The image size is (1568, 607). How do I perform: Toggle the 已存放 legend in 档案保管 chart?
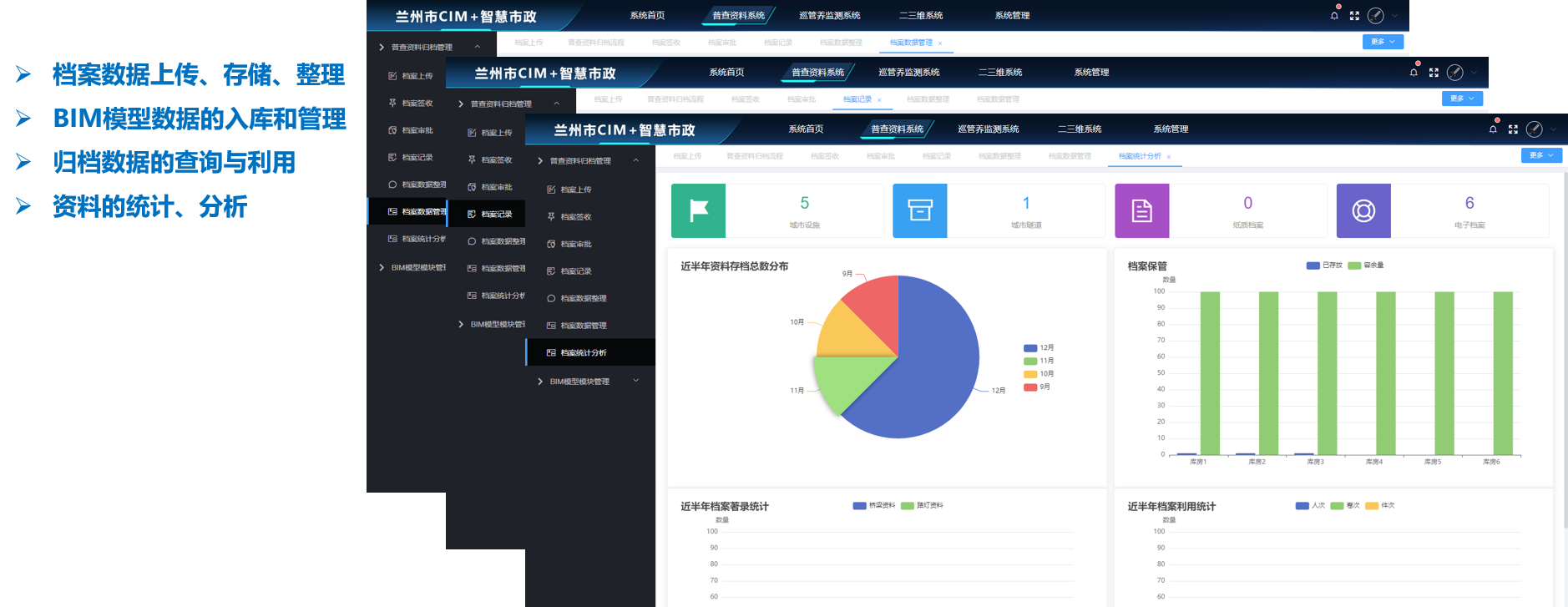pos(1324,266)
